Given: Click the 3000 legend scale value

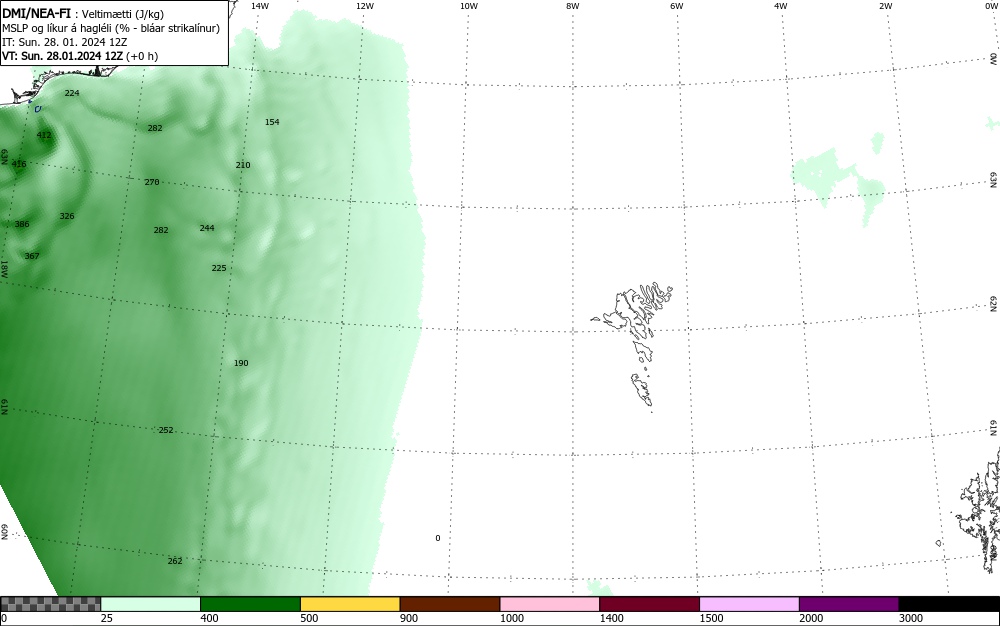Looking at the screenshot, I should tap(911, 618).
